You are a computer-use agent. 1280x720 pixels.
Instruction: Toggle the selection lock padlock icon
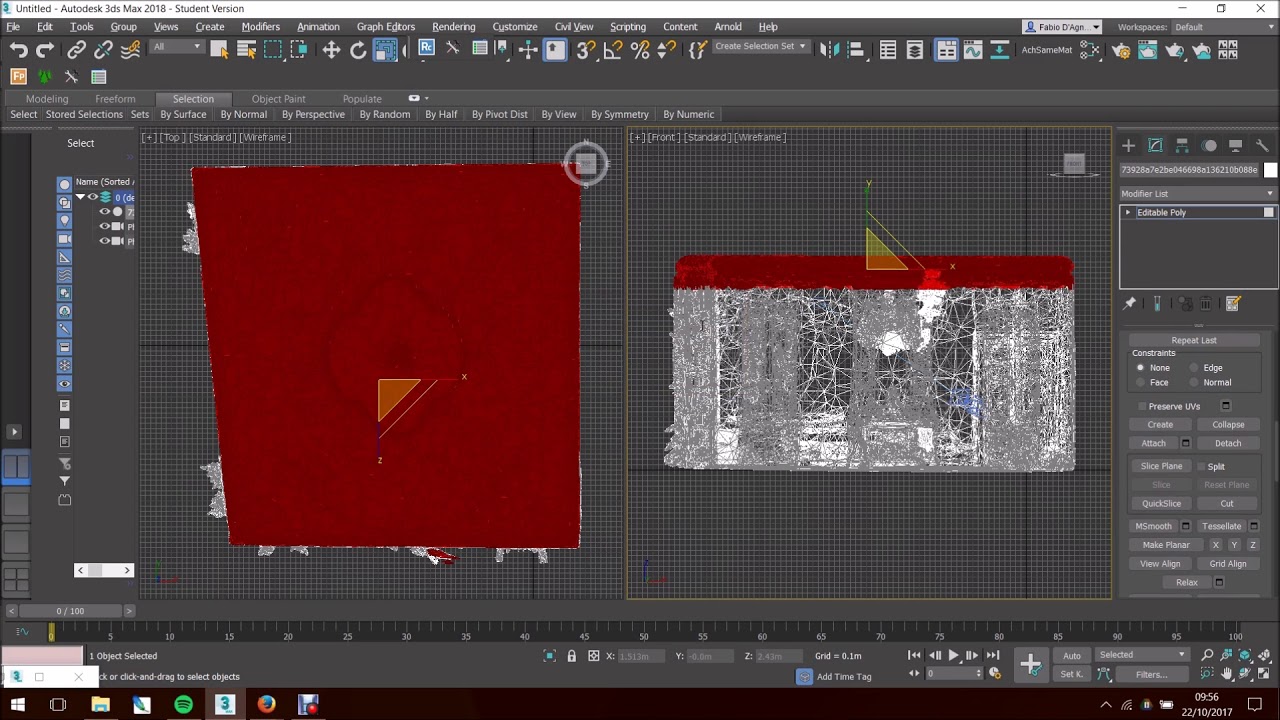(x=572, y=656)
